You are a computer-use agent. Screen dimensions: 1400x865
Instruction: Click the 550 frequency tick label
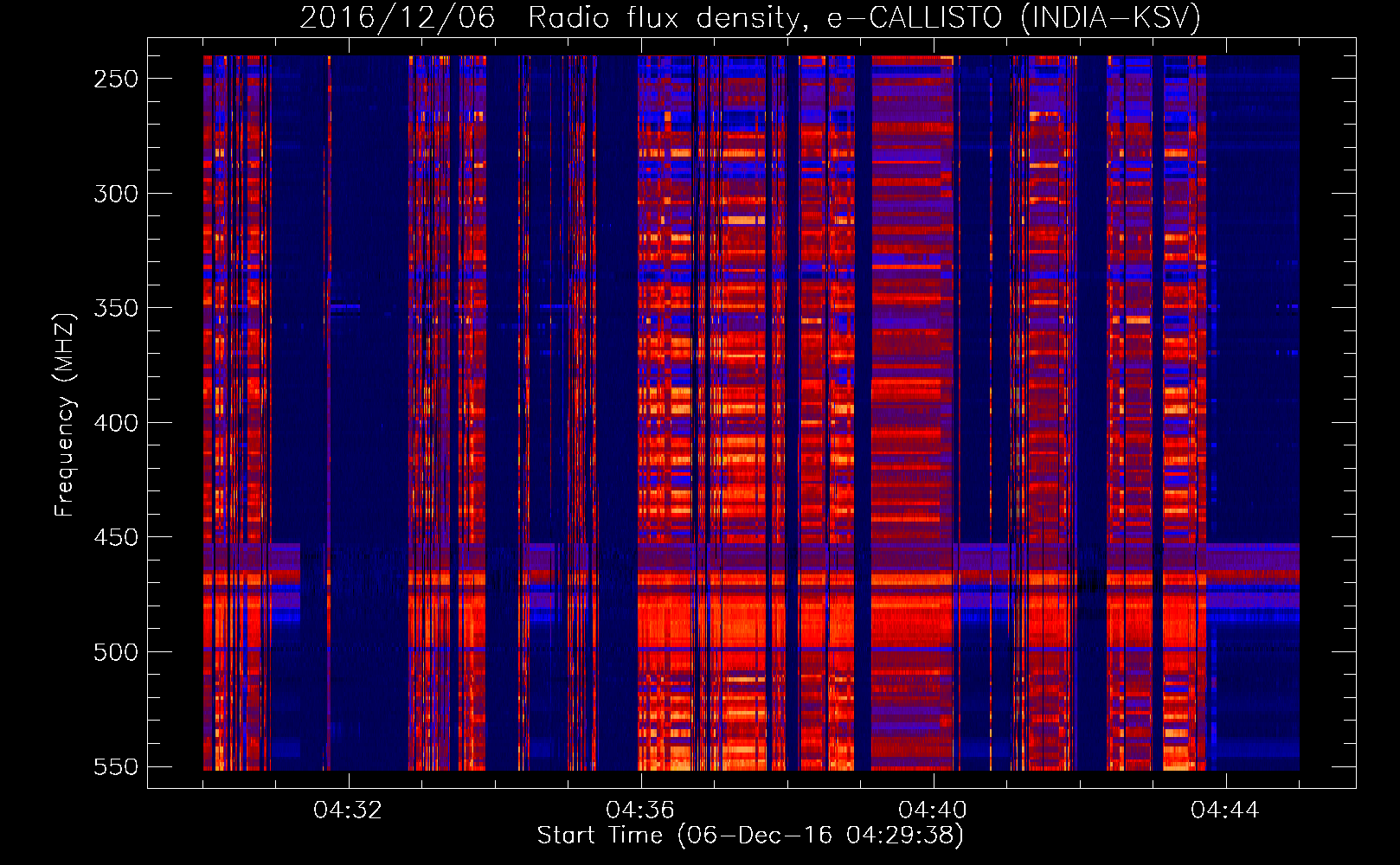tap(116, 767)
